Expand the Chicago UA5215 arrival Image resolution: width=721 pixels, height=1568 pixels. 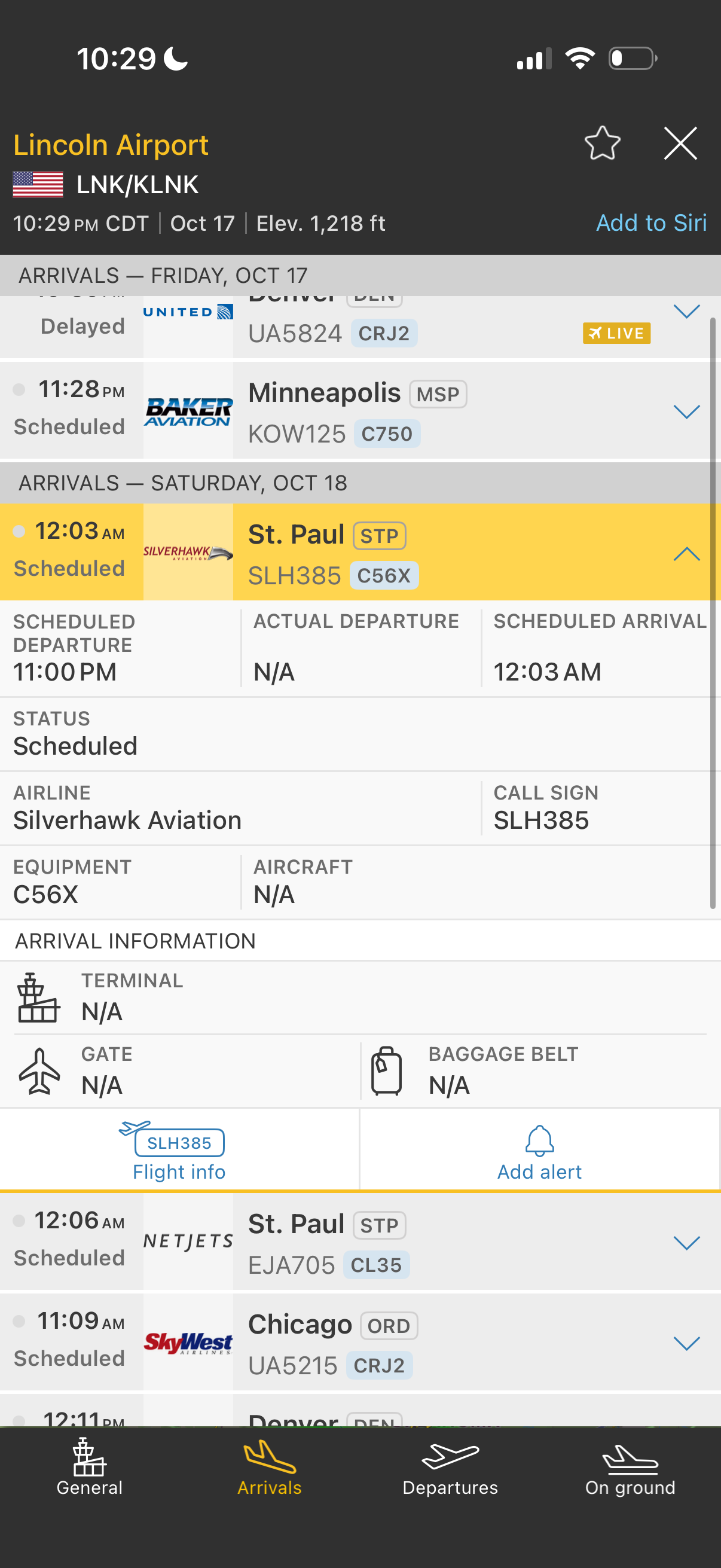686,1343
